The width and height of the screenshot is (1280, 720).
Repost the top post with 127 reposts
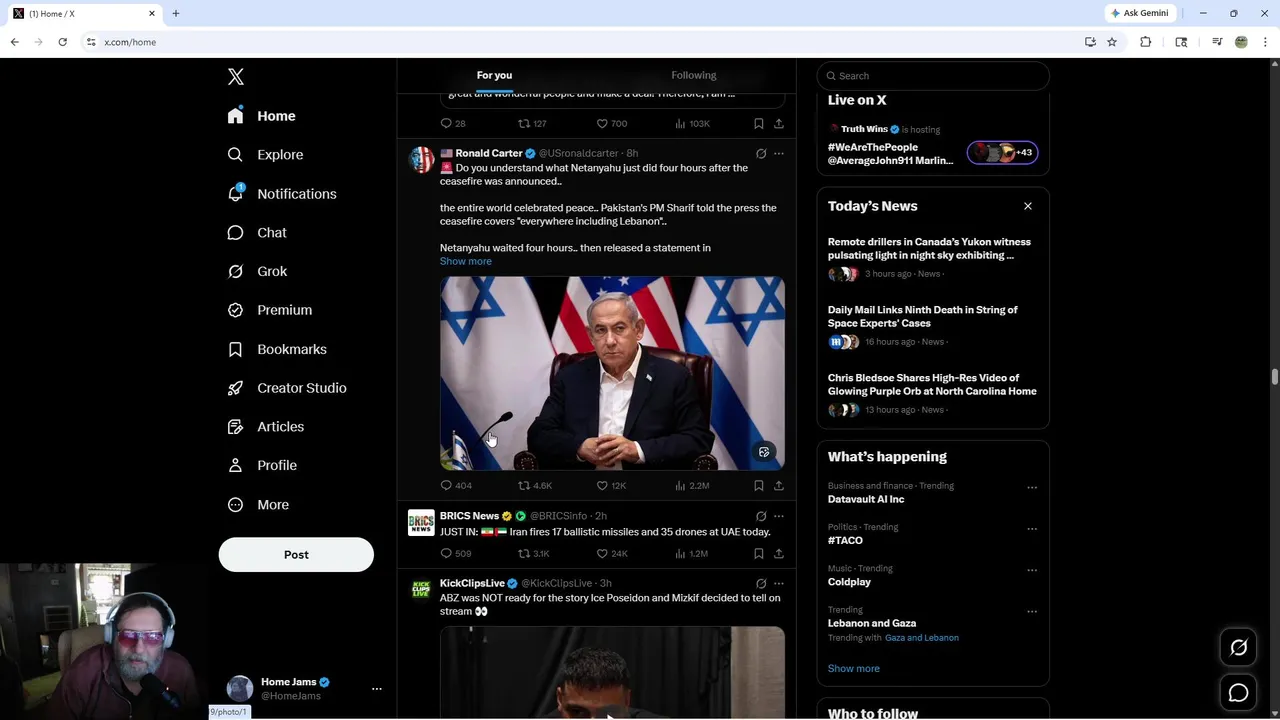(533, 124)
